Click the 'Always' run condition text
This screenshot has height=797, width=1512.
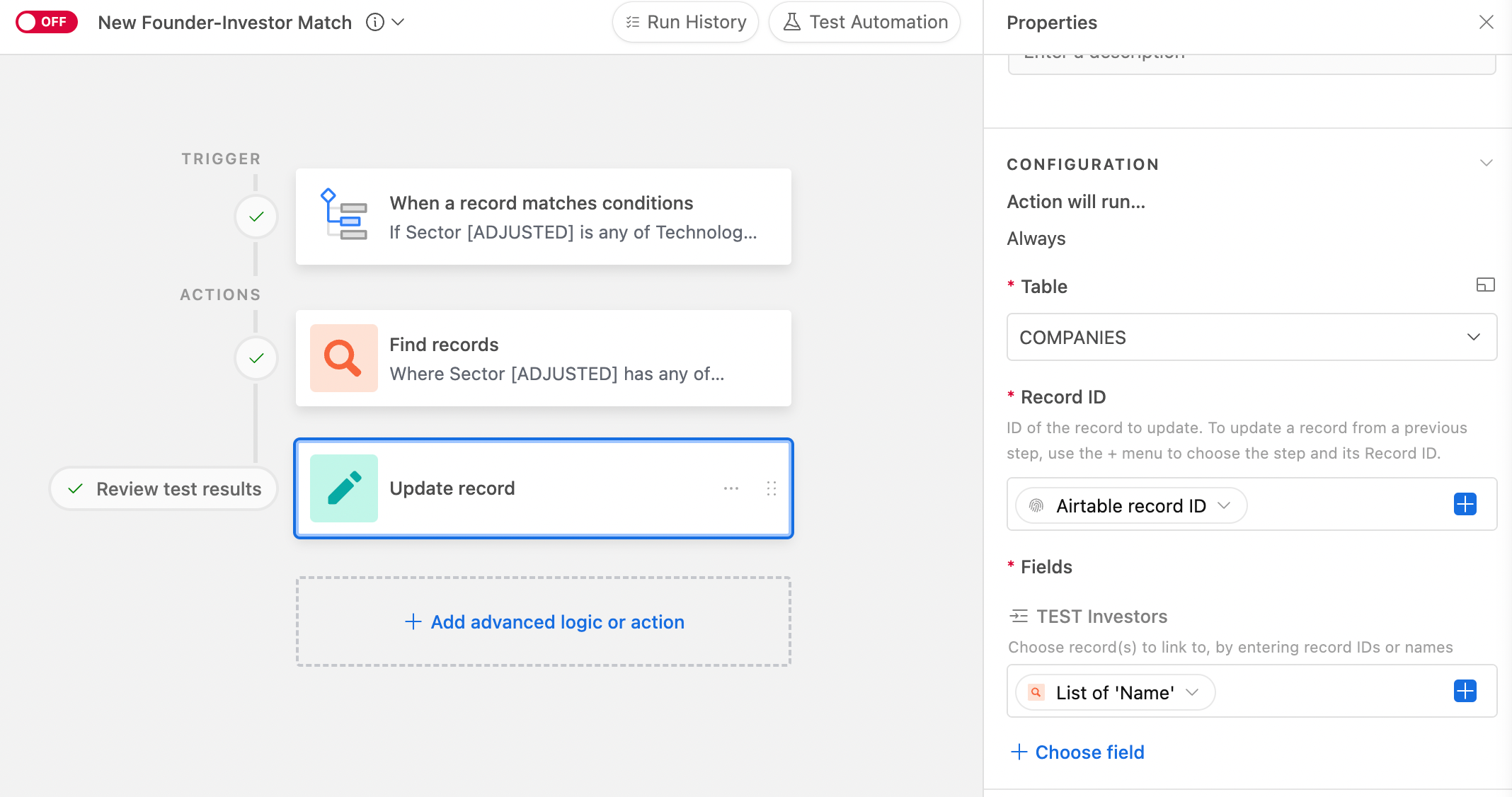[x=1036, y=239]
